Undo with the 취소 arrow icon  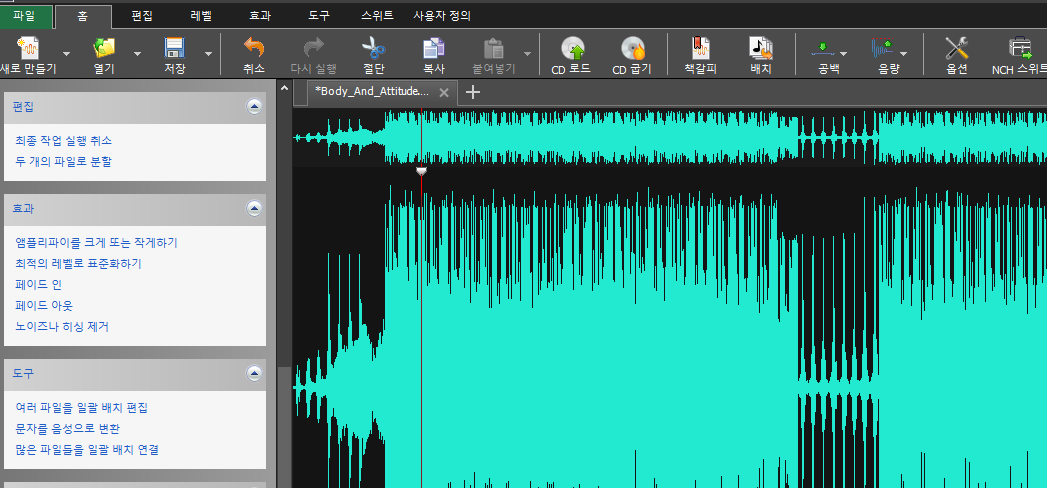pyautogui.click(x=254, y=48)
